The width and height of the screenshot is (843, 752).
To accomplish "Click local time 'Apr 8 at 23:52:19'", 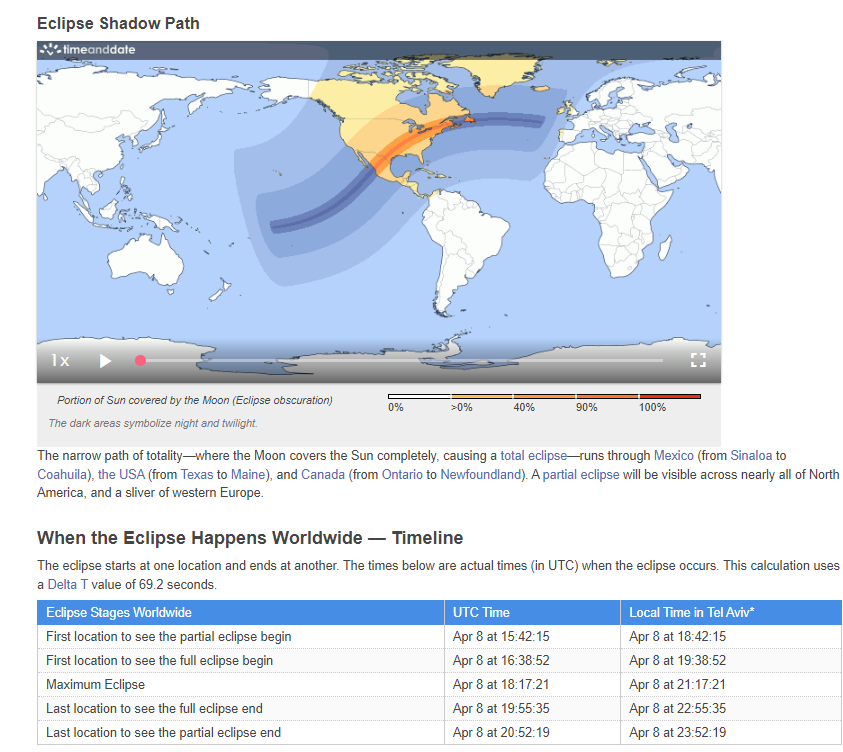I will [677, 733].
